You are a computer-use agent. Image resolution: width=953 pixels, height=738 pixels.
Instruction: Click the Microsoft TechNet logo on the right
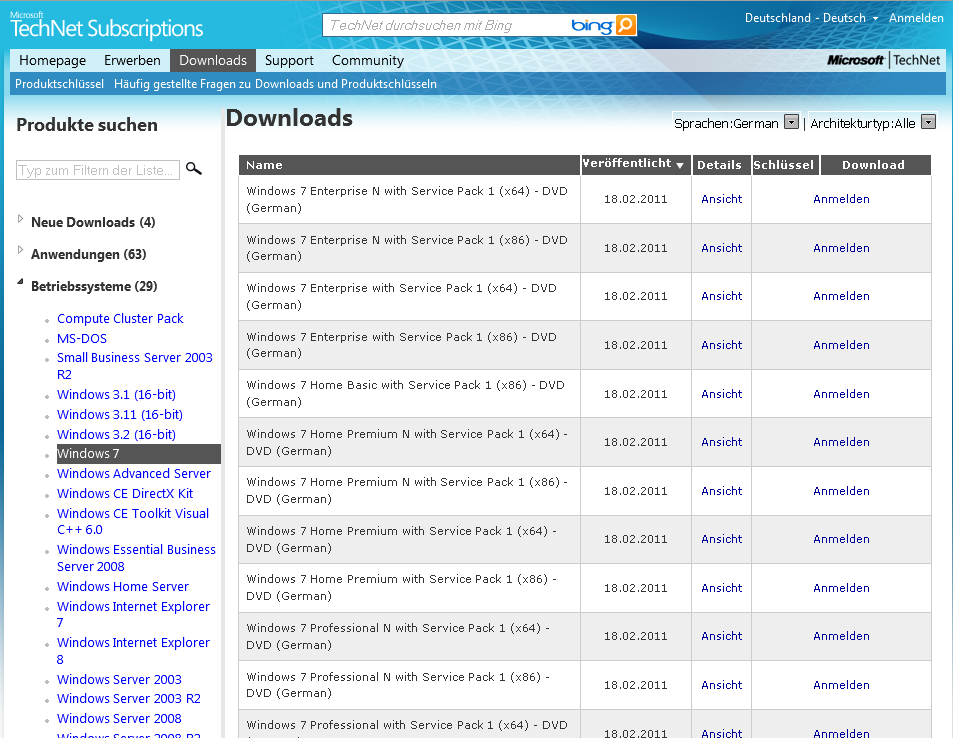click(883, 60)
